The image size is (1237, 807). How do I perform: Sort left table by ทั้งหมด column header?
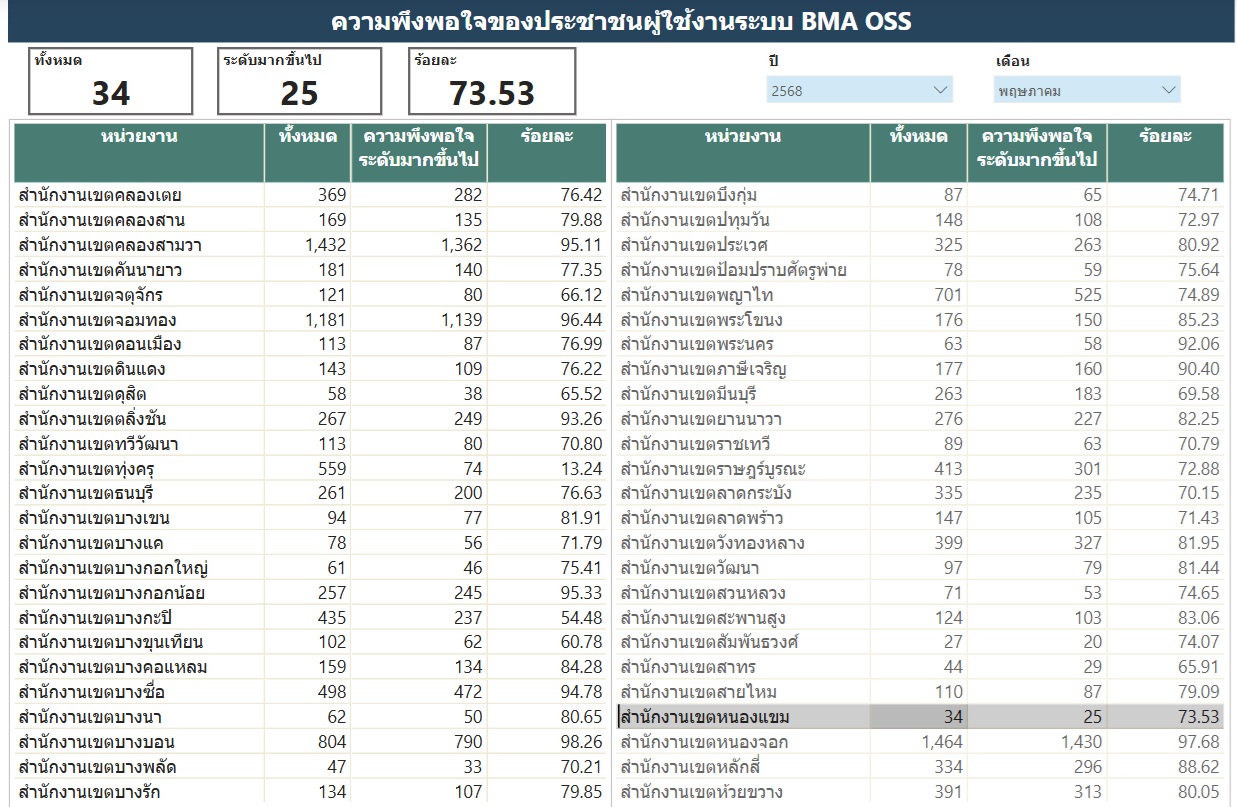(x=307, y=137)
